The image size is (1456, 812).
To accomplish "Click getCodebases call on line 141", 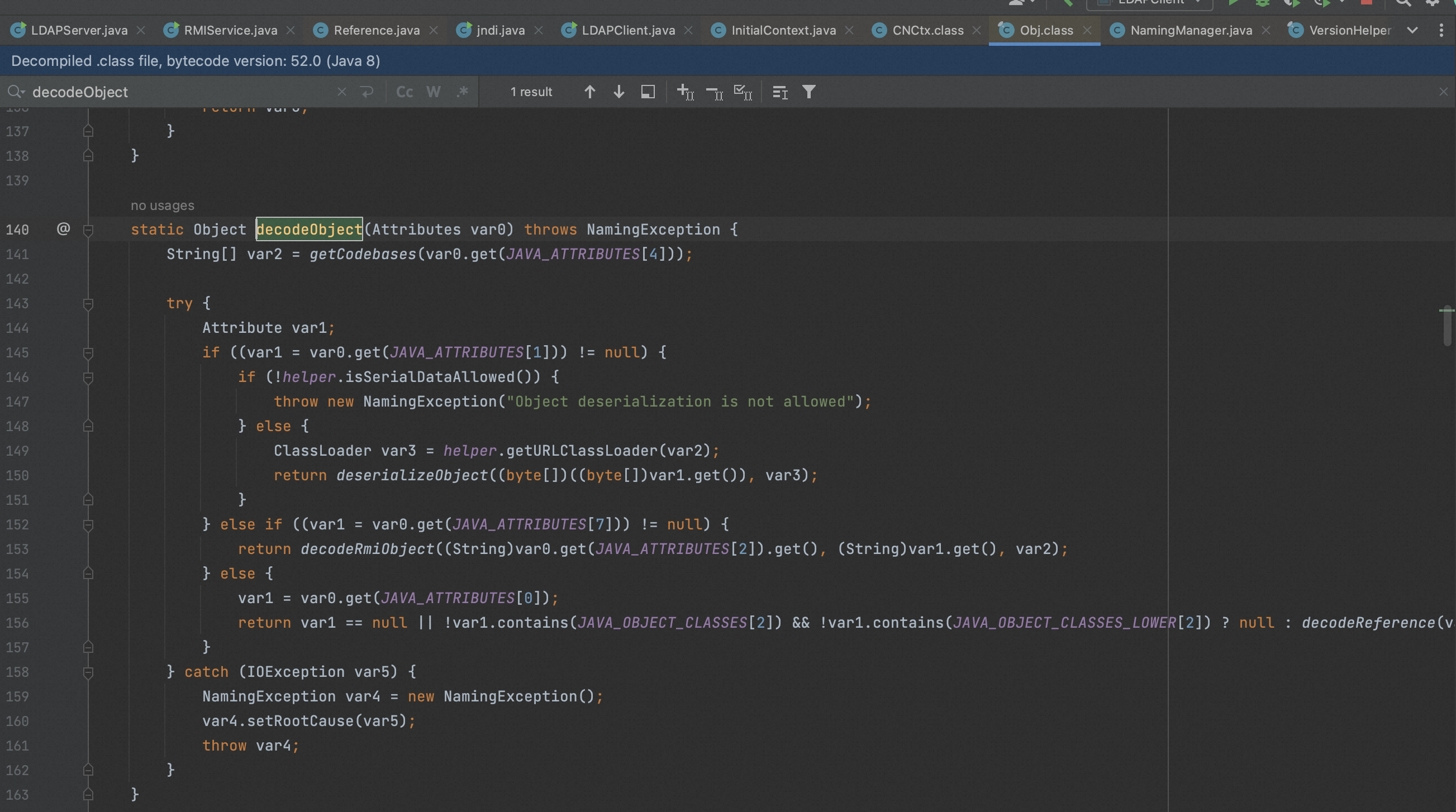I will tap(363, 254).
